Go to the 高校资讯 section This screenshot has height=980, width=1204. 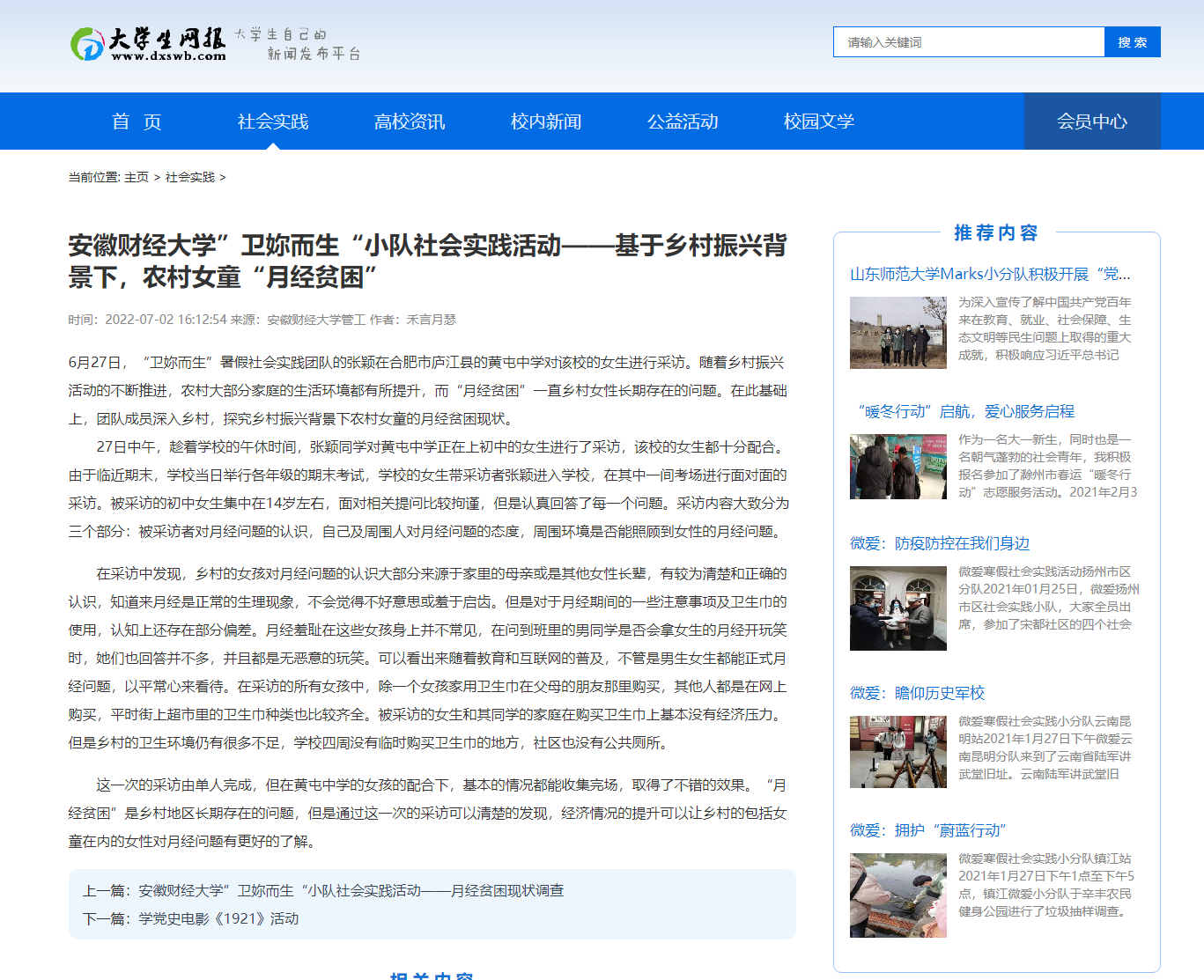[410, 122]
